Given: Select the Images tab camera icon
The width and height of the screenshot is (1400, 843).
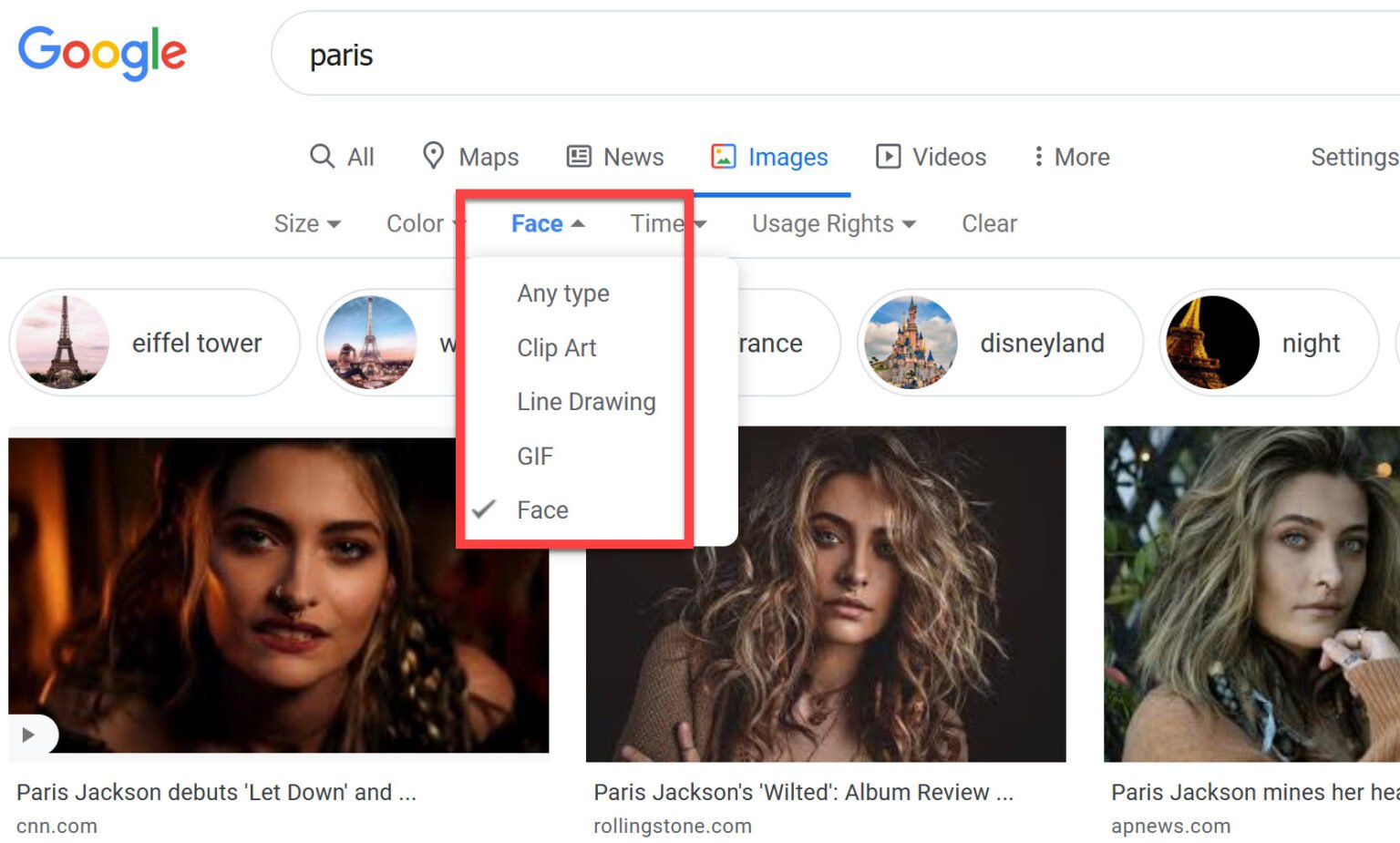Looking at the screenshot, I should pyautogui.click(x=725, y=156).
